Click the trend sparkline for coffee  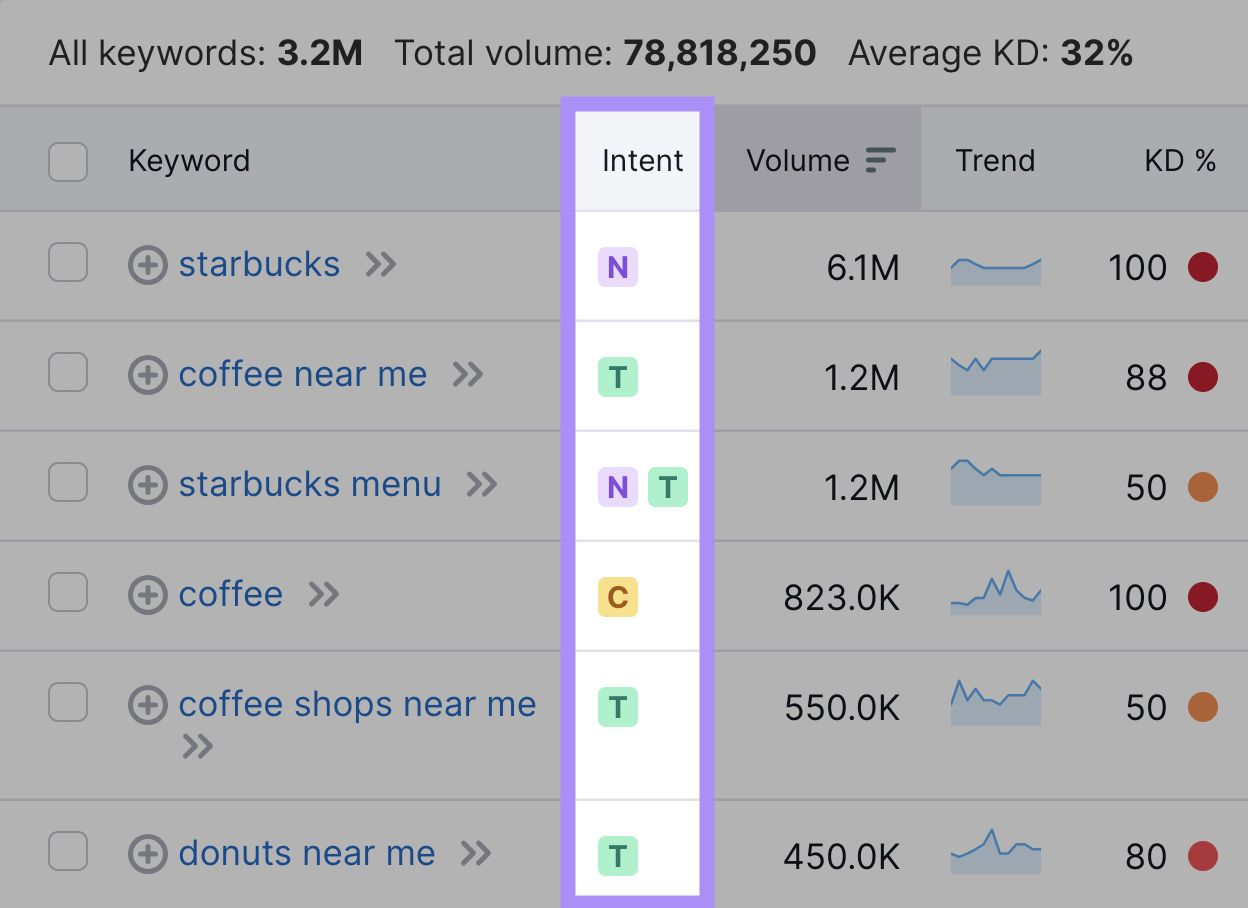(x=995, y=596)
